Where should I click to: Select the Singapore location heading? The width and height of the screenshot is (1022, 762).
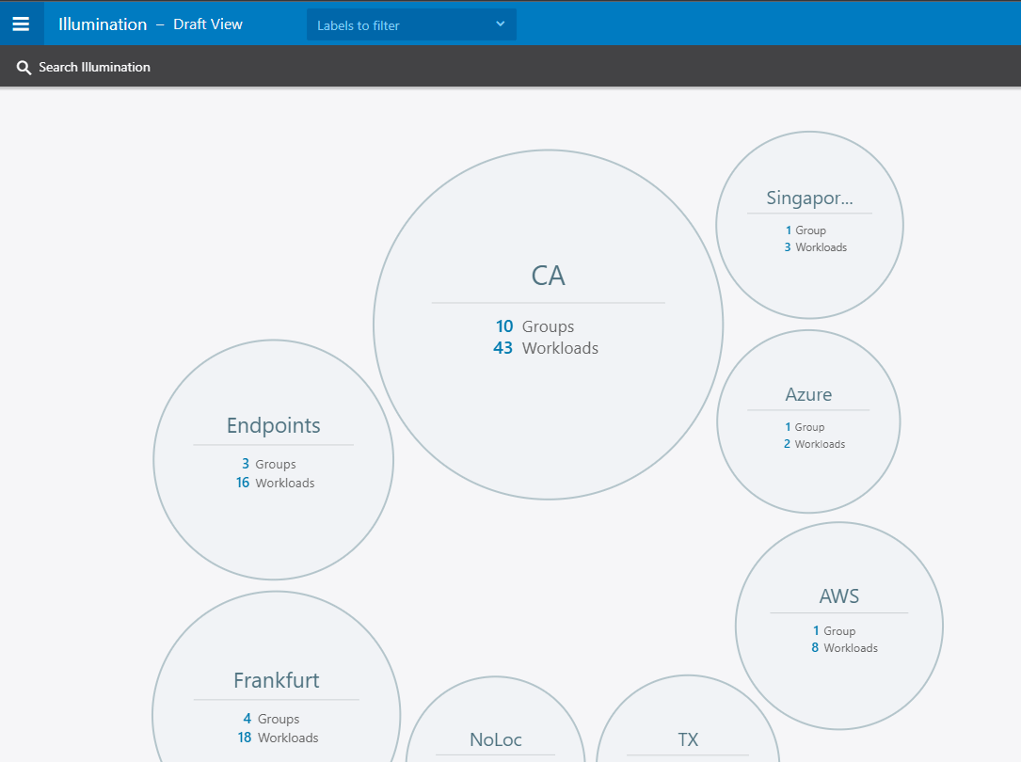coord(810,198)
